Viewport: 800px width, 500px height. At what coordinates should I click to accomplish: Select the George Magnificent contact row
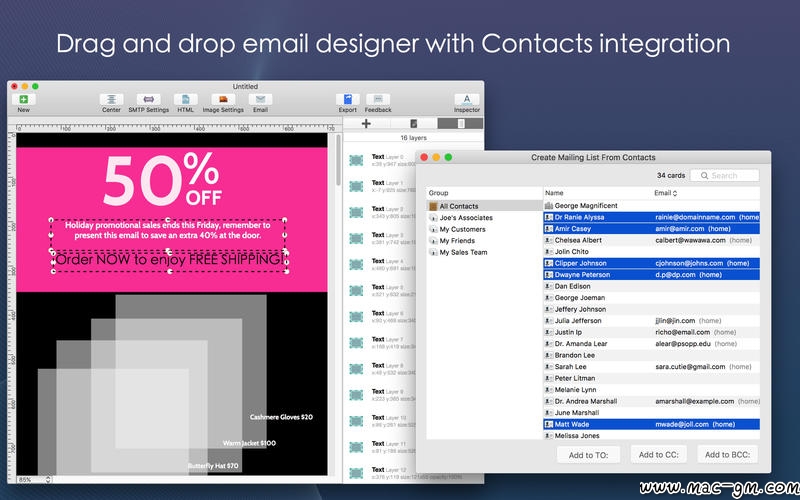(x=652, y=206)
